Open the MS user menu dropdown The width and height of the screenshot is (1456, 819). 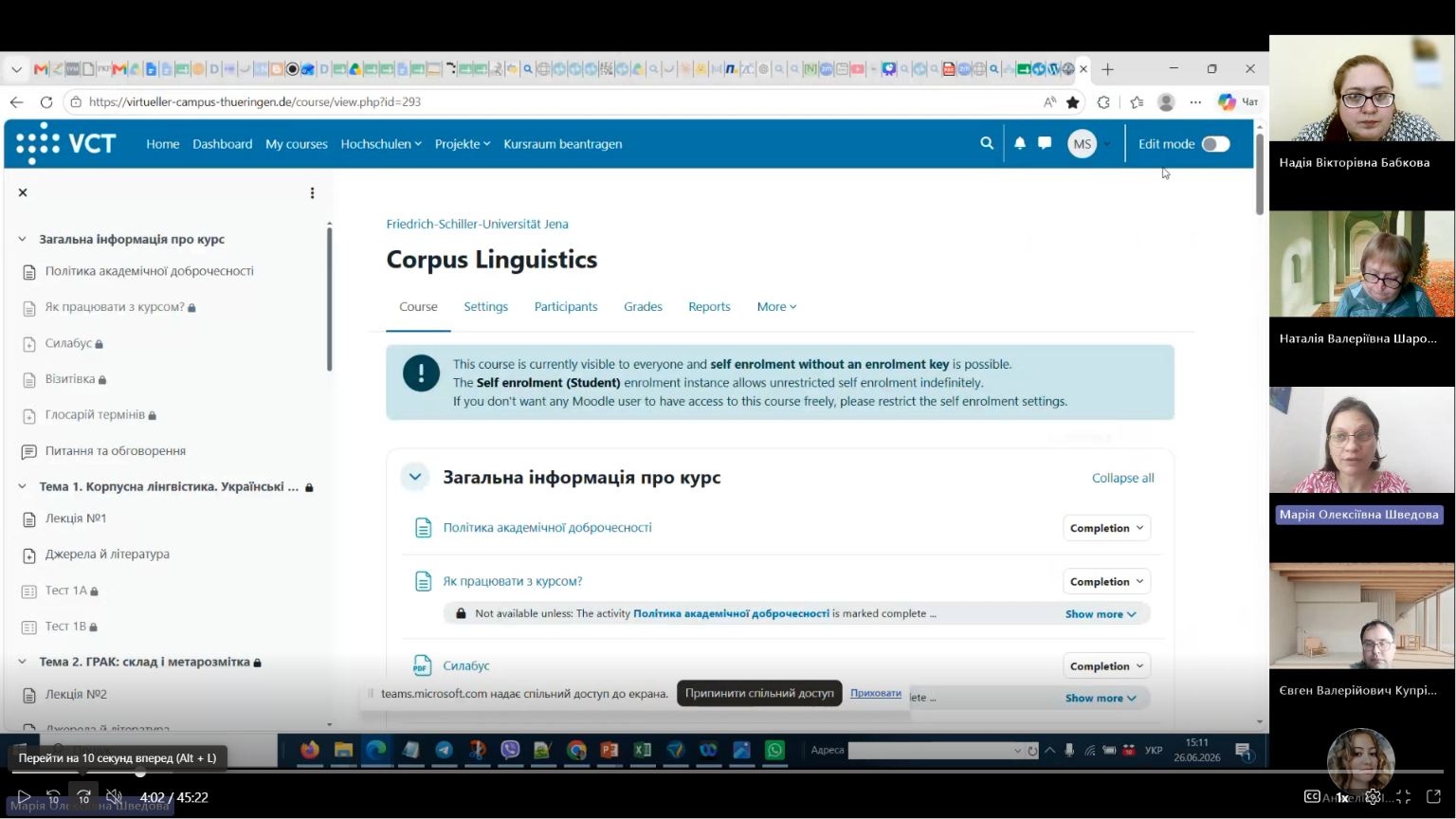1089,144
